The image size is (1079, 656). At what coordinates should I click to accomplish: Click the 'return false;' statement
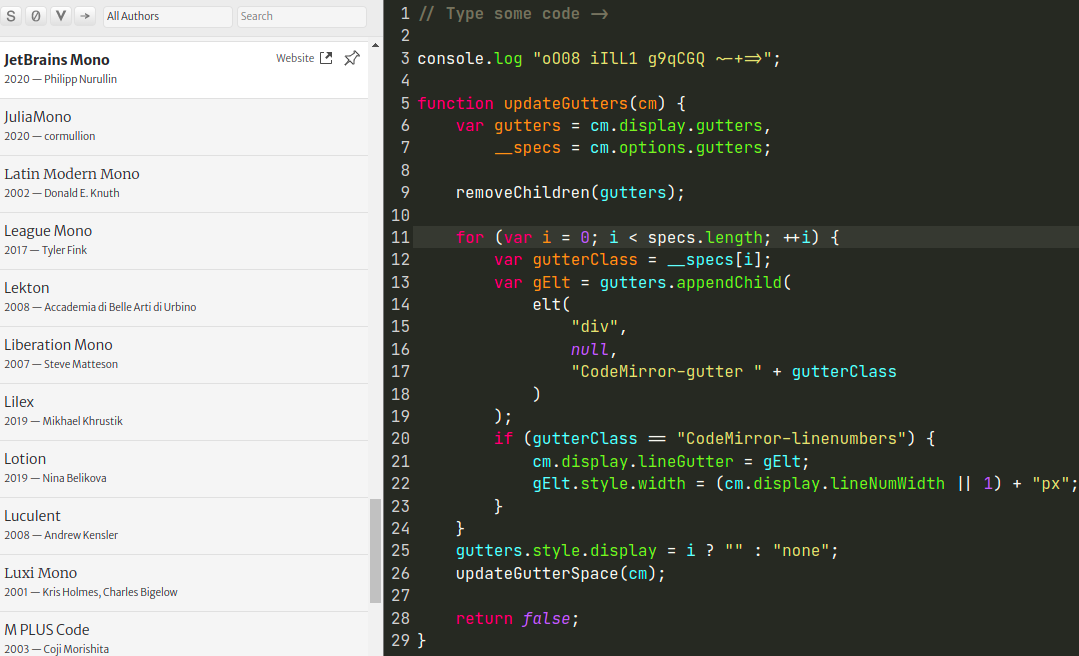(517, 618)
